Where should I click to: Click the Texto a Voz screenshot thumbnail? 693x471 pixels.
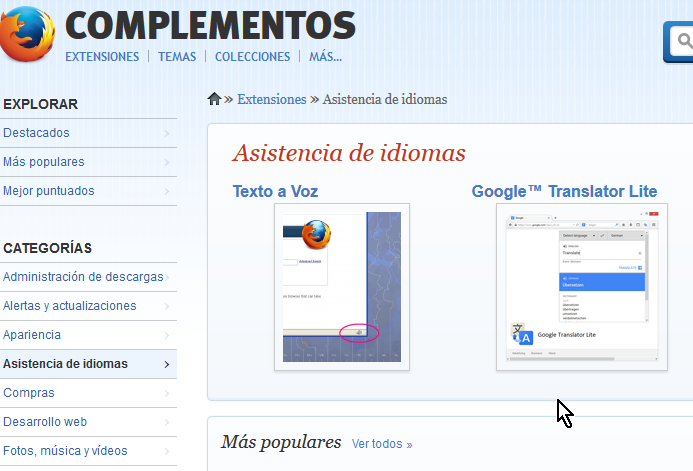(x=342, y=287)
